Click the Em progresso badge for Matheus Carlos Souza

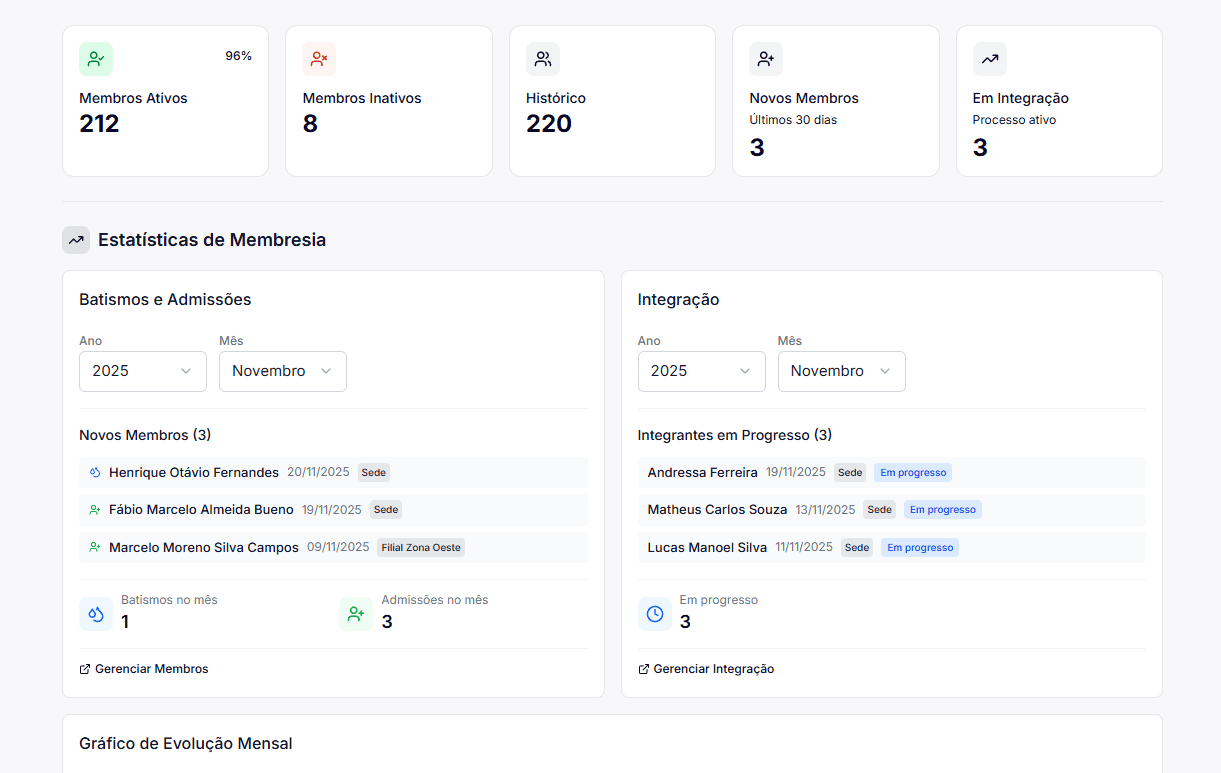(942, 509)
